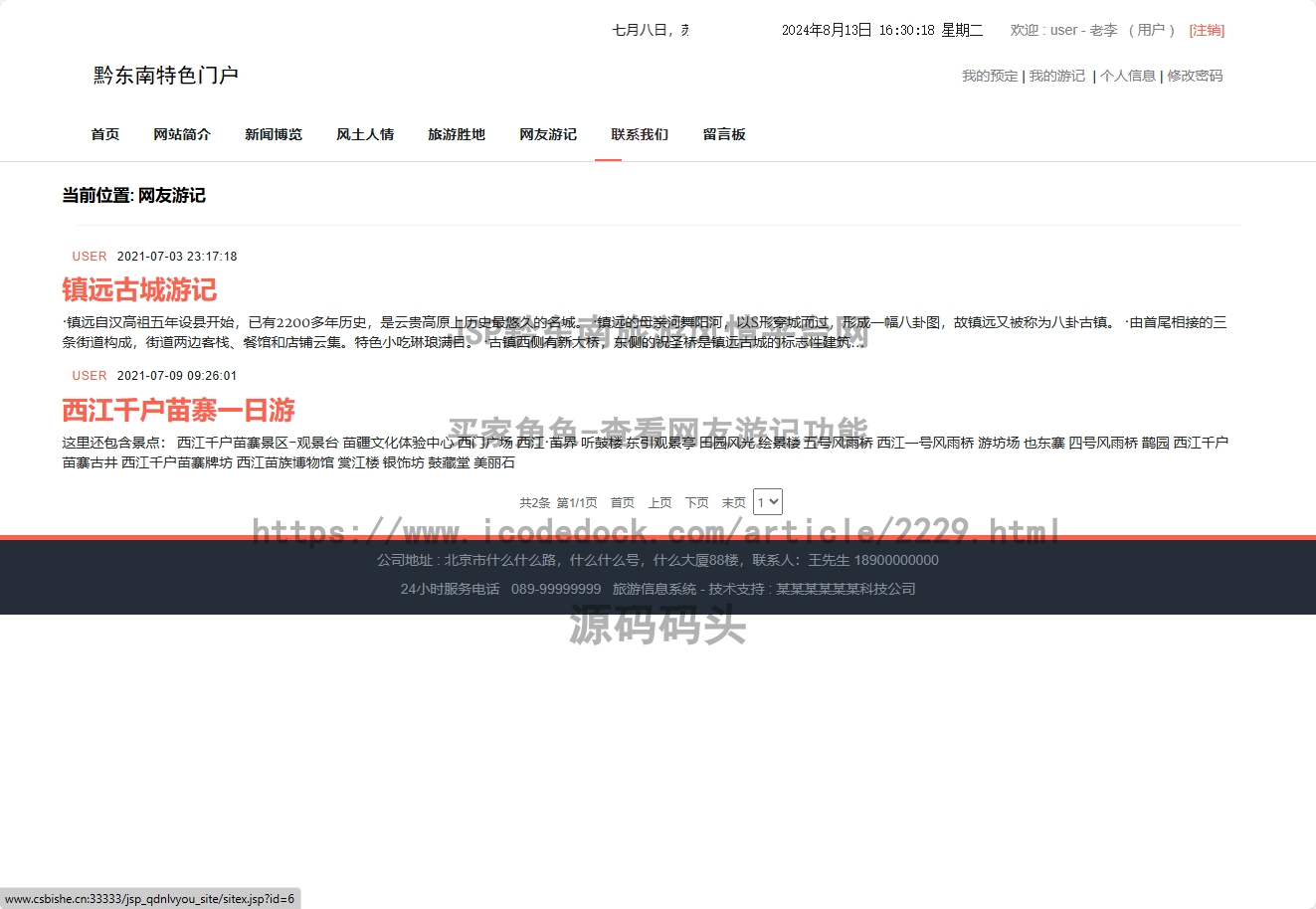Click the 共2条 第1/1页 pagination text

tap(558, 503)
